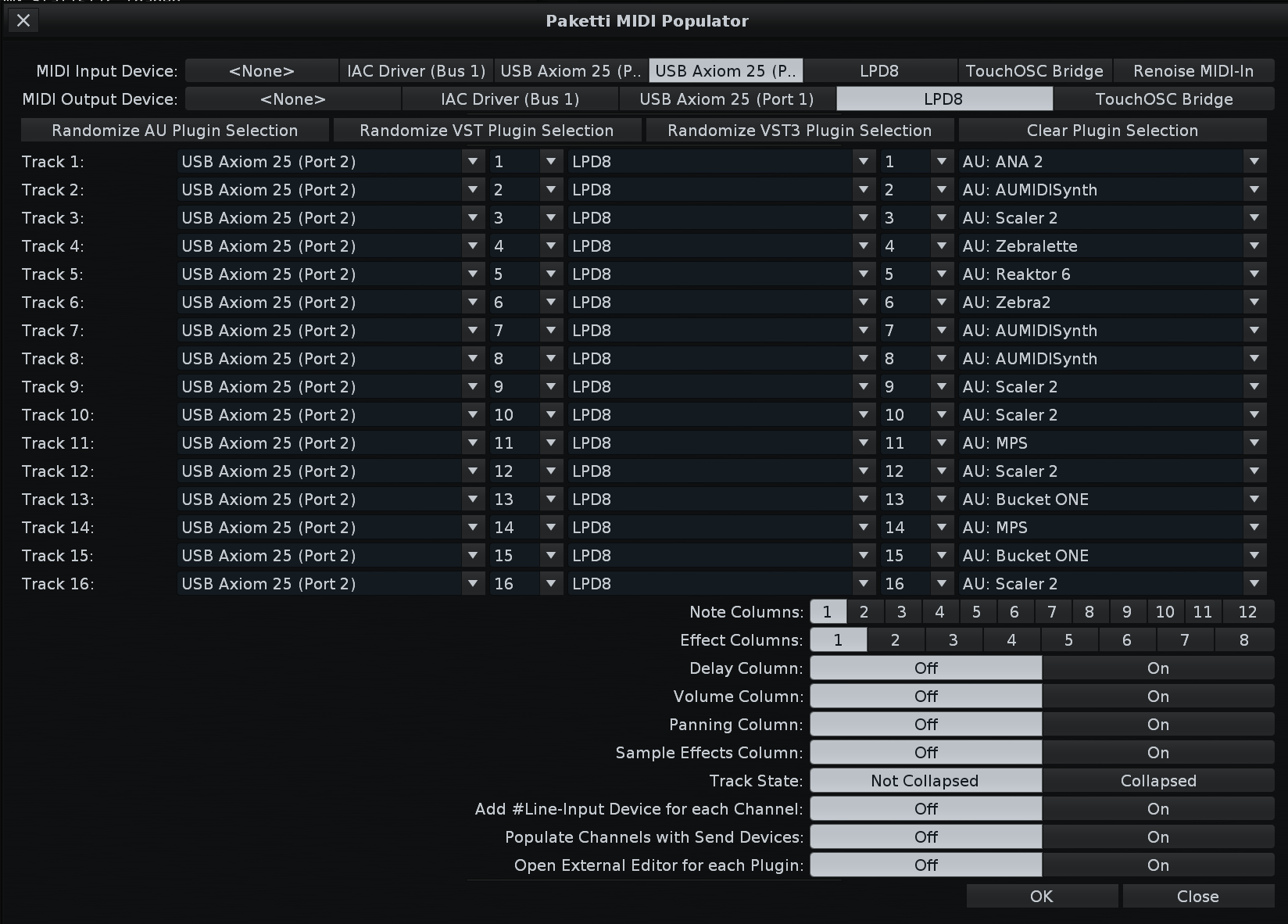
Task: Click Randomize VST3 Plugin Selection
Action: tap(799, 131)
